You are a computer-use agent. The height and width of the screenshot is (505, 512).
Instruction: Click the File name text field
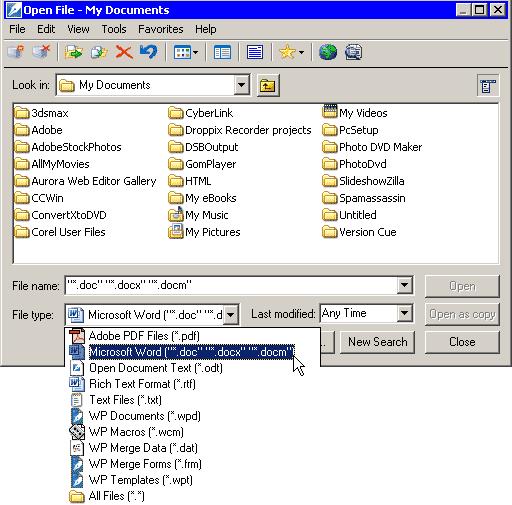click(x=231, y=286)
